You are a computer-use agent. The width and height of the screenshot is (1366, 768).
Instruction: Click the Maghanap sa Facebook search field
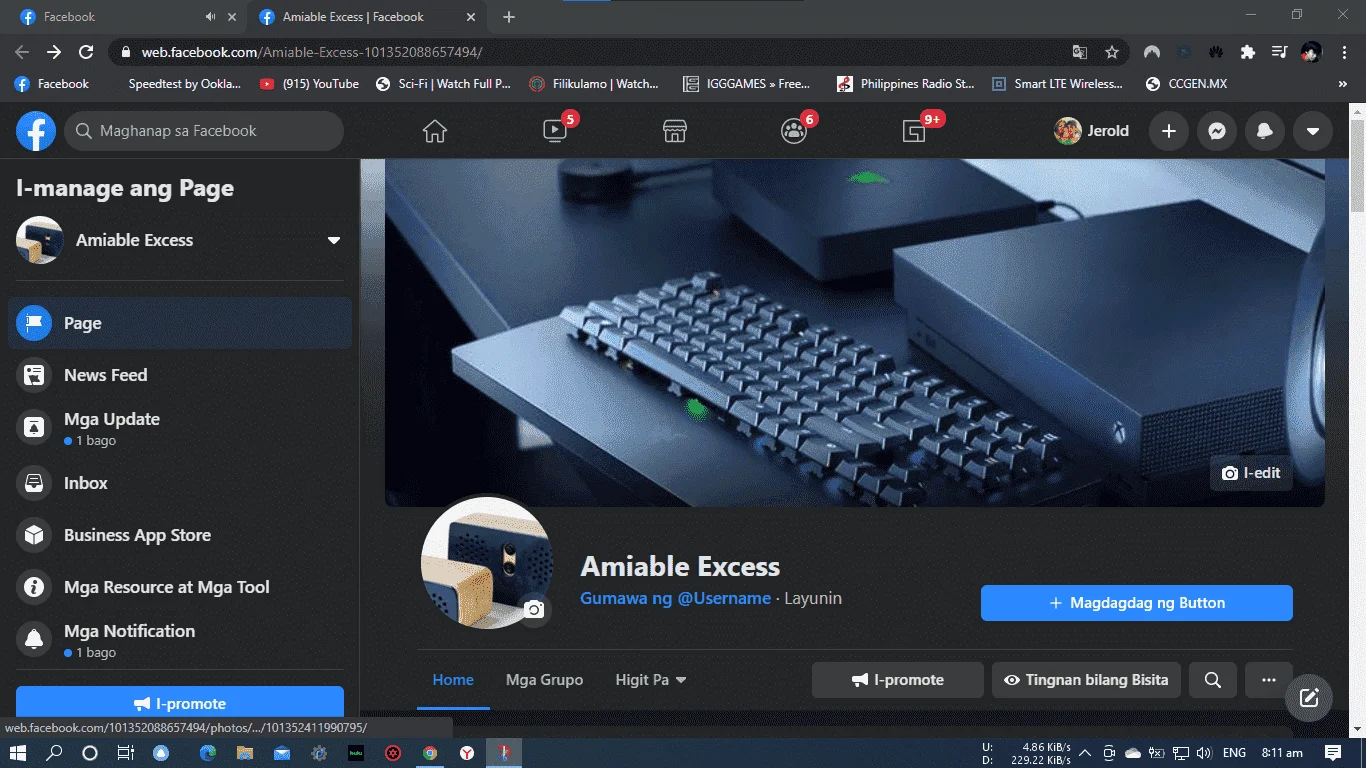[x=204, y=131]
